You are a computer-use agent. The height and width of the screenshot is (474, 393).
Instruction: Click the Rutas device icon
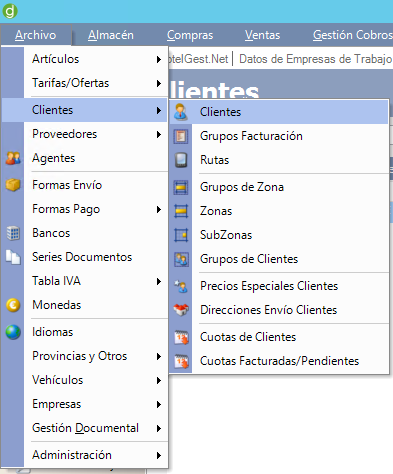tap(181, 160)
